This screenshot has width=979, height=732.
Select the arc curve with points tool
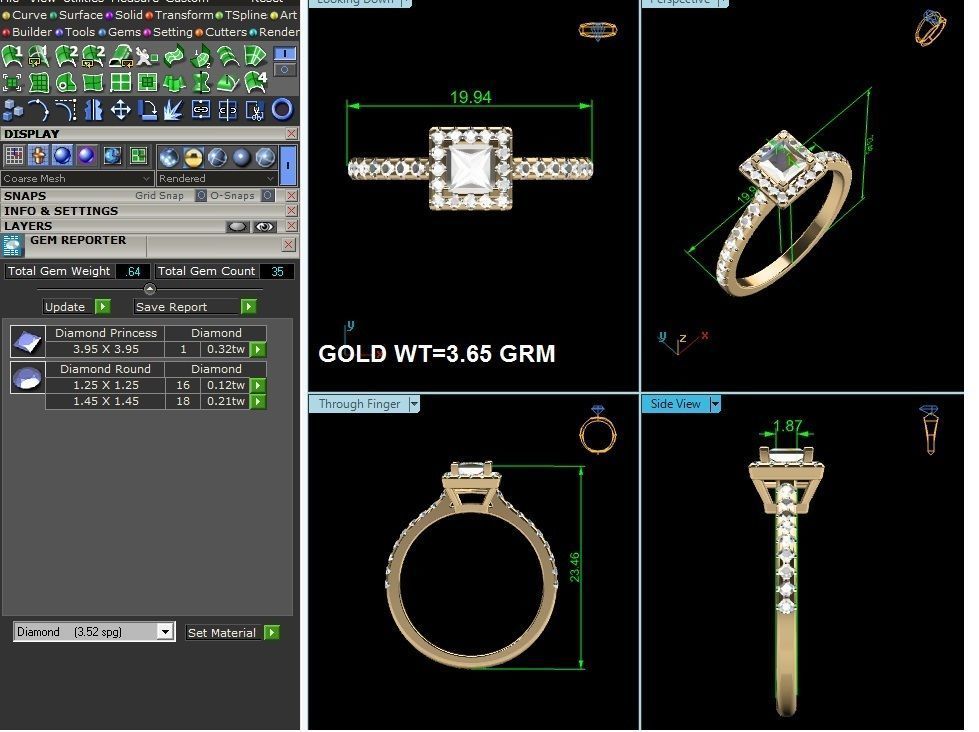click(39, 110)
